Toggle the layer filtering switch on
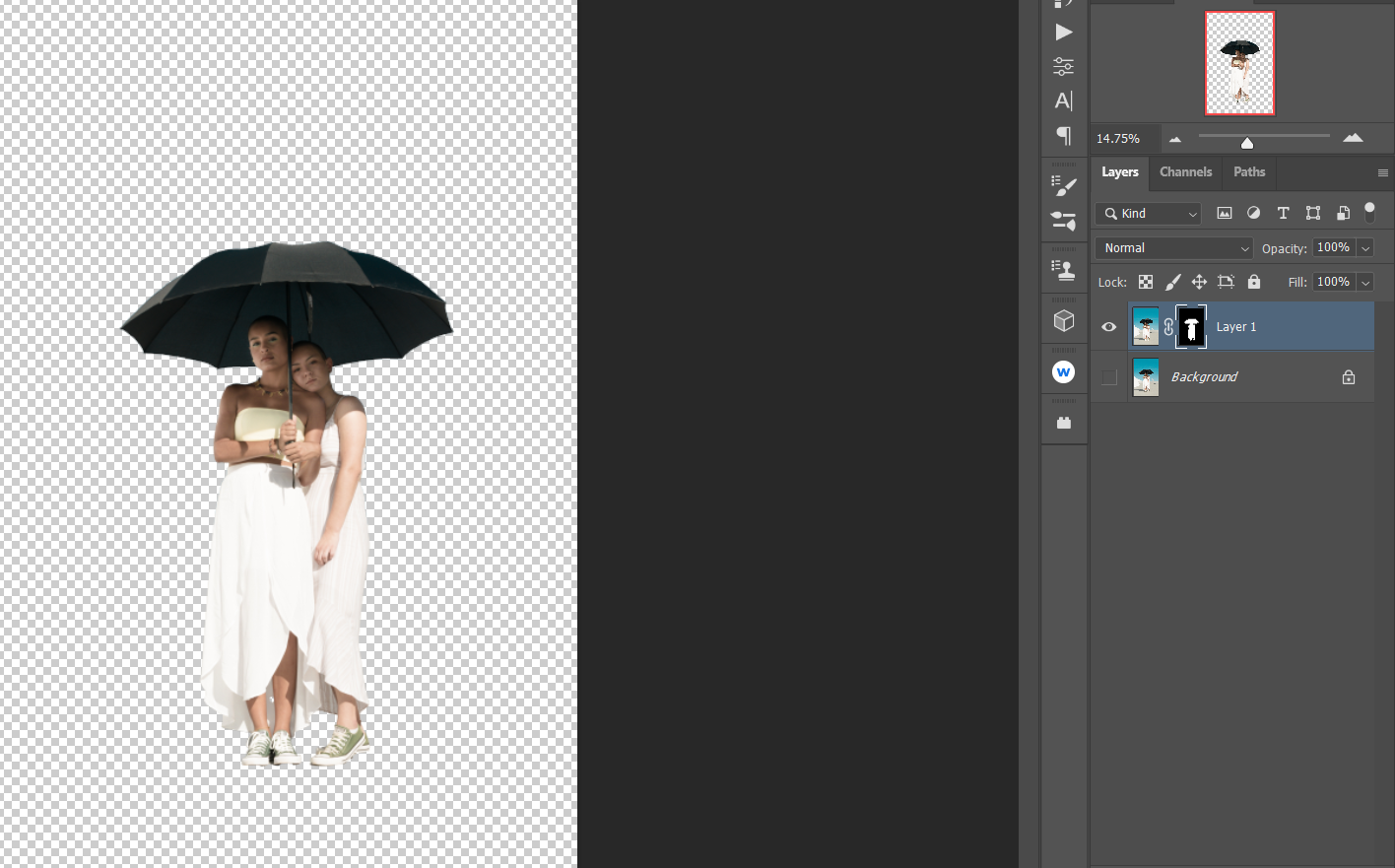1395x868 pixels. pos(1370,209)
